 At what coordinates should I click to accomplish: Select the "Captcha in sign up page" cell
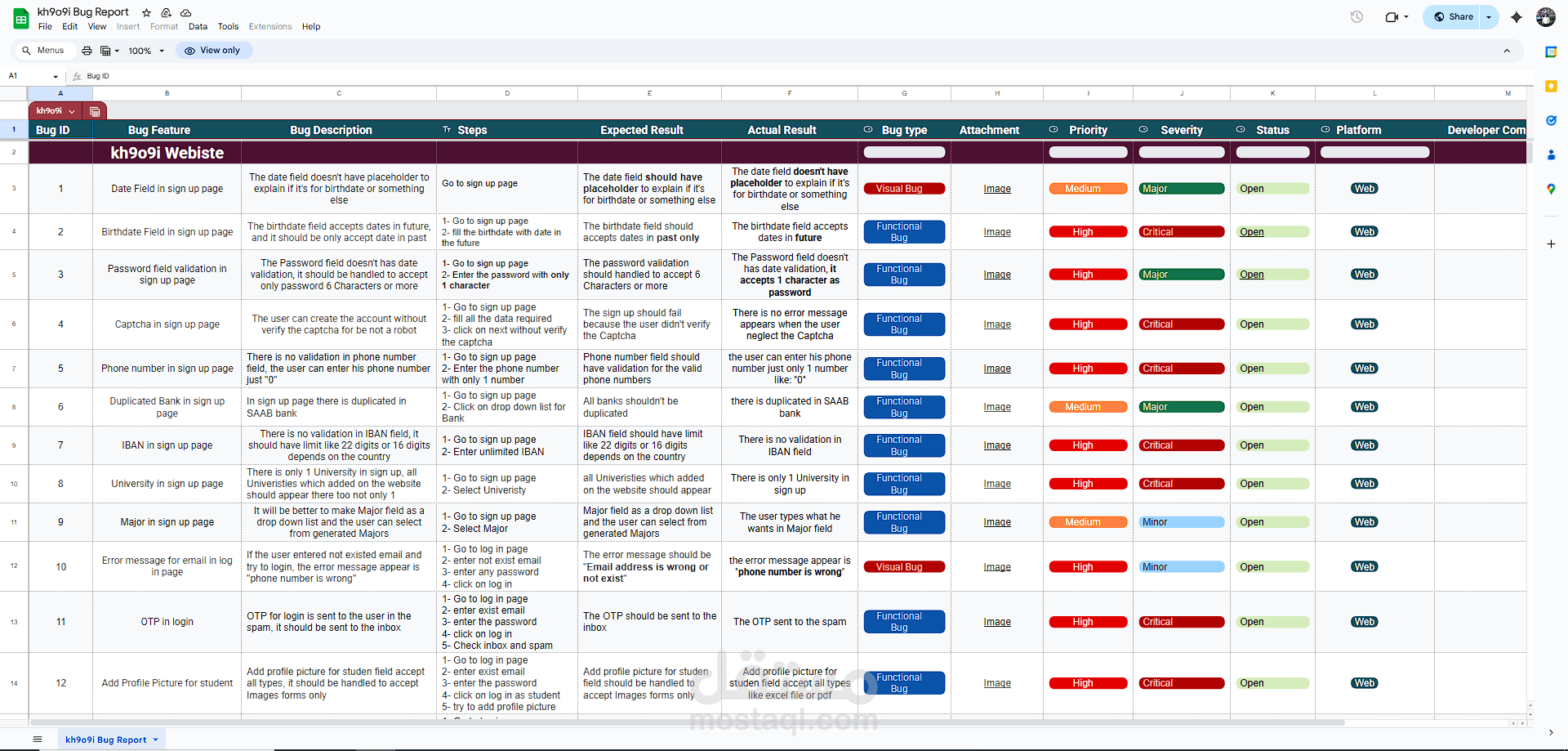(x=167, y=324)
